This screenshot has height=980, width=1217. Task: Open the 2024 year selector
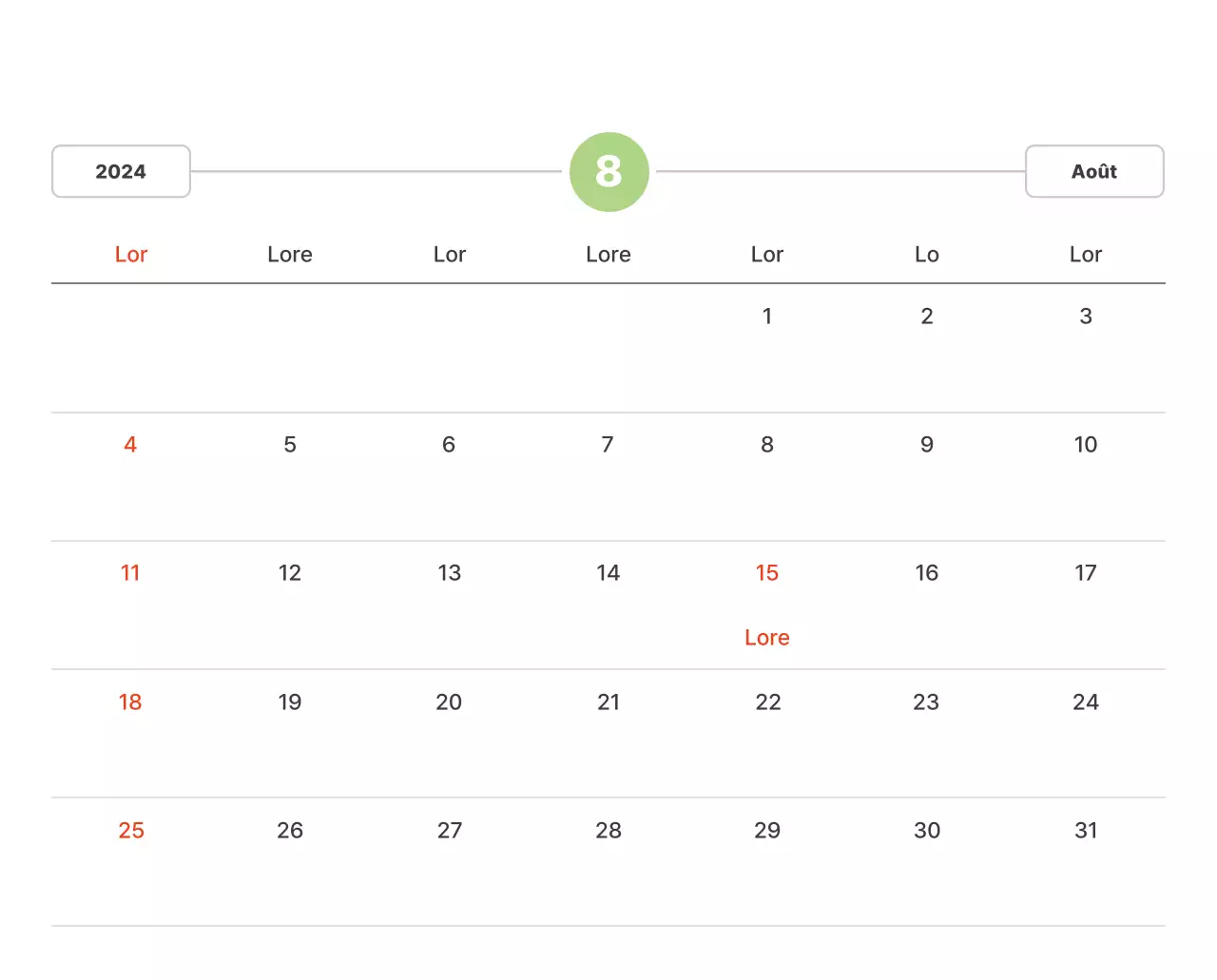121,172
